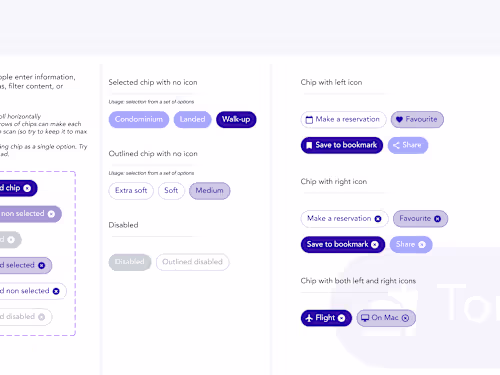Click the Outlined disabled chip

pos(192,262)
